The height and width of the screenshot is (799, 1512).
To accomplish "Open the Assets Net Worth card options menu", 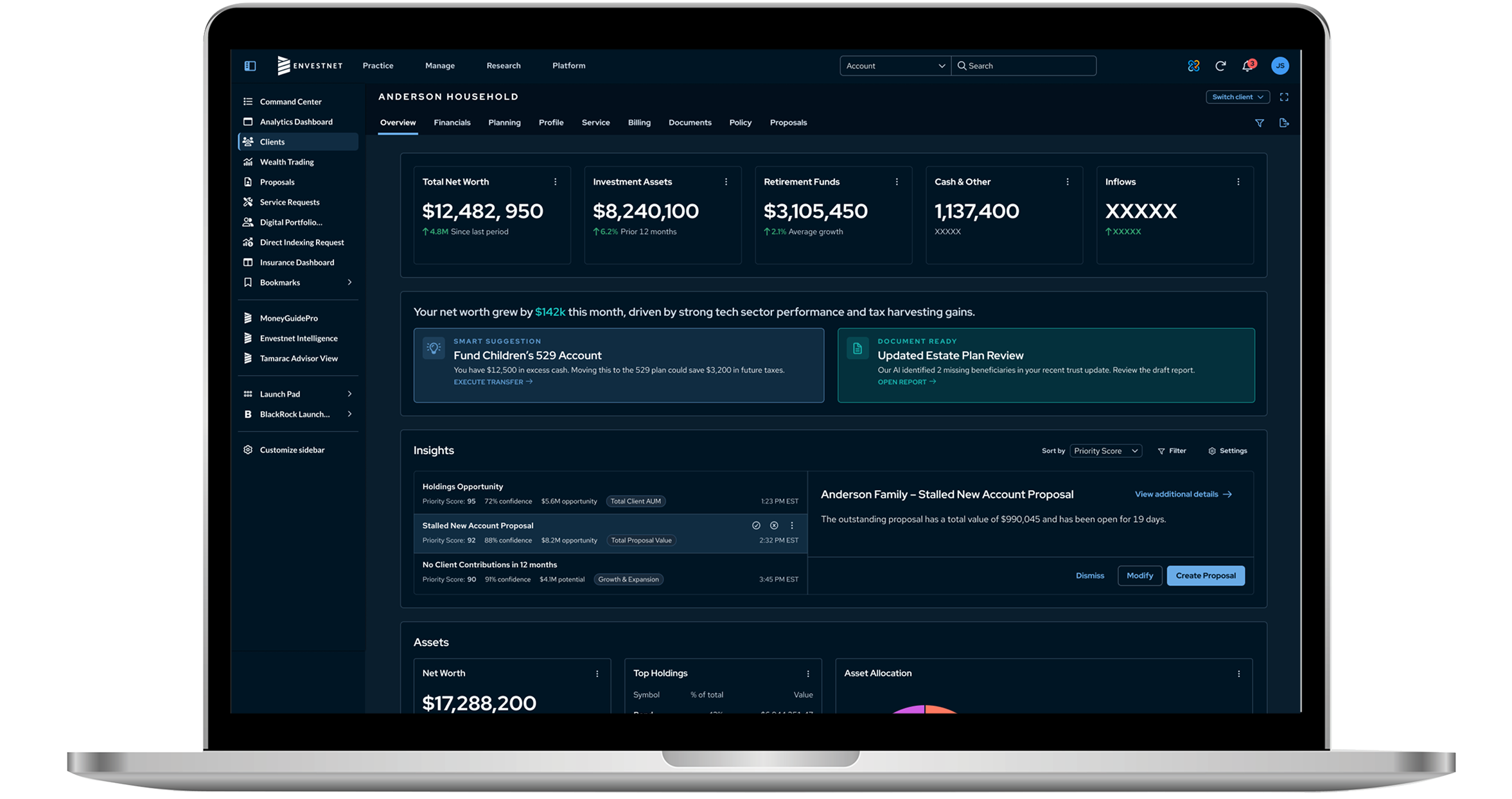I will click(597, 674).
